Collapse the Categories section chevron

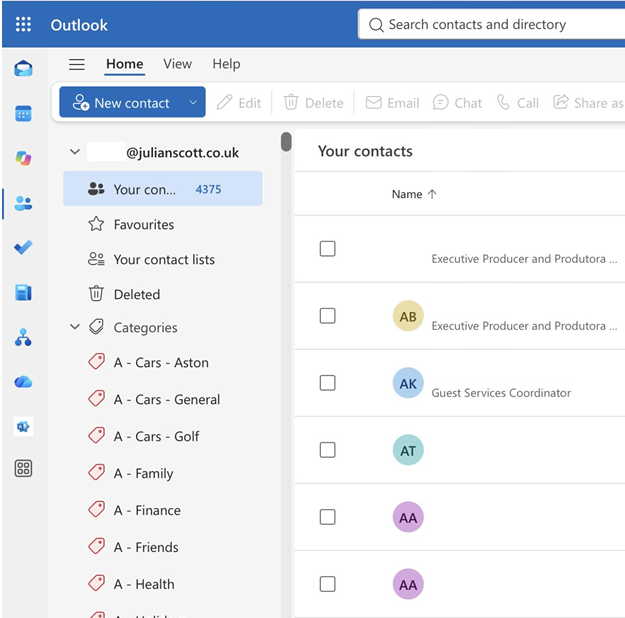75,327
